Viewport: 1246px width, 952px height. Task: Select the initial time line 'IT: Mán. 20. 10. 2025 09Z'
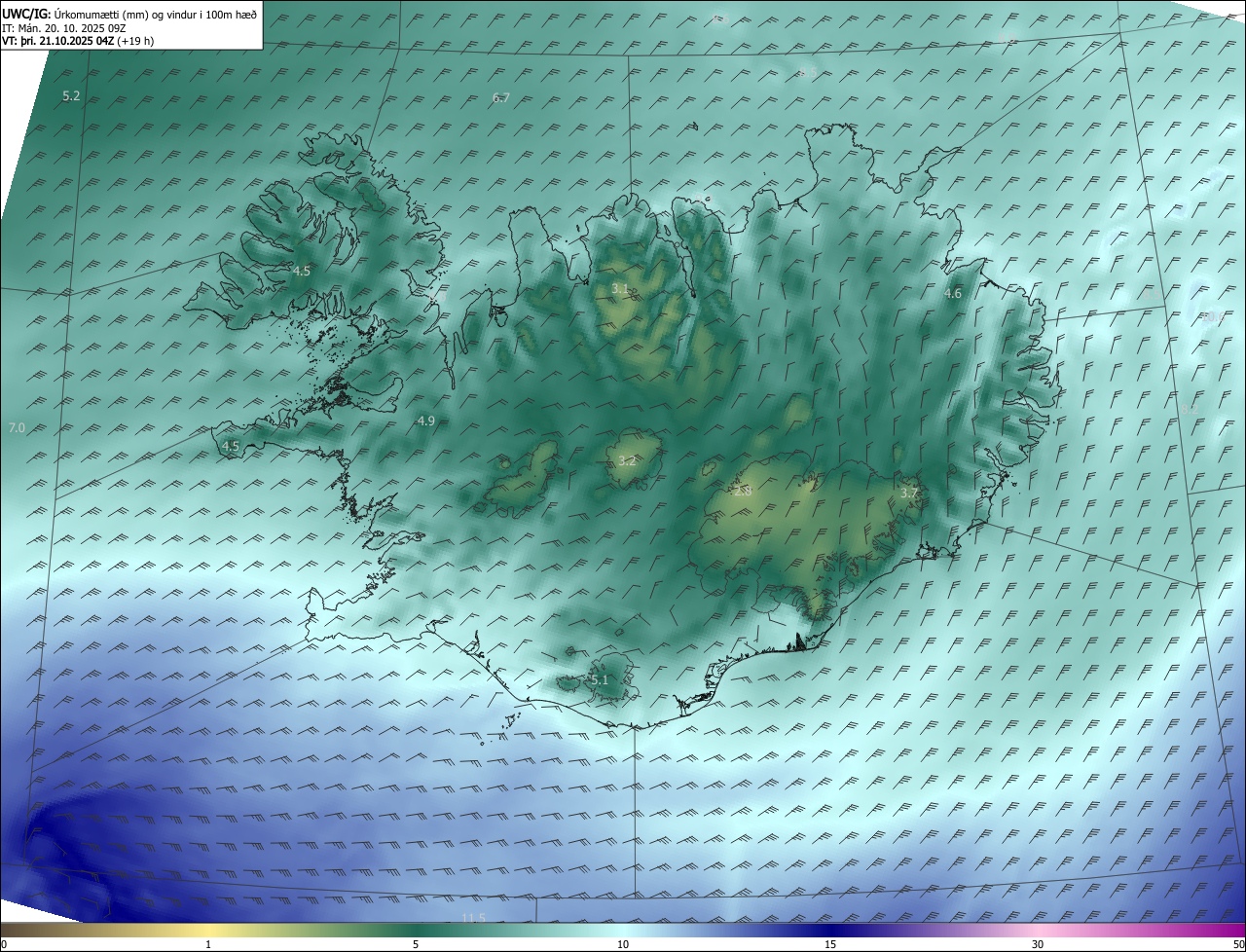click(63, 28)
